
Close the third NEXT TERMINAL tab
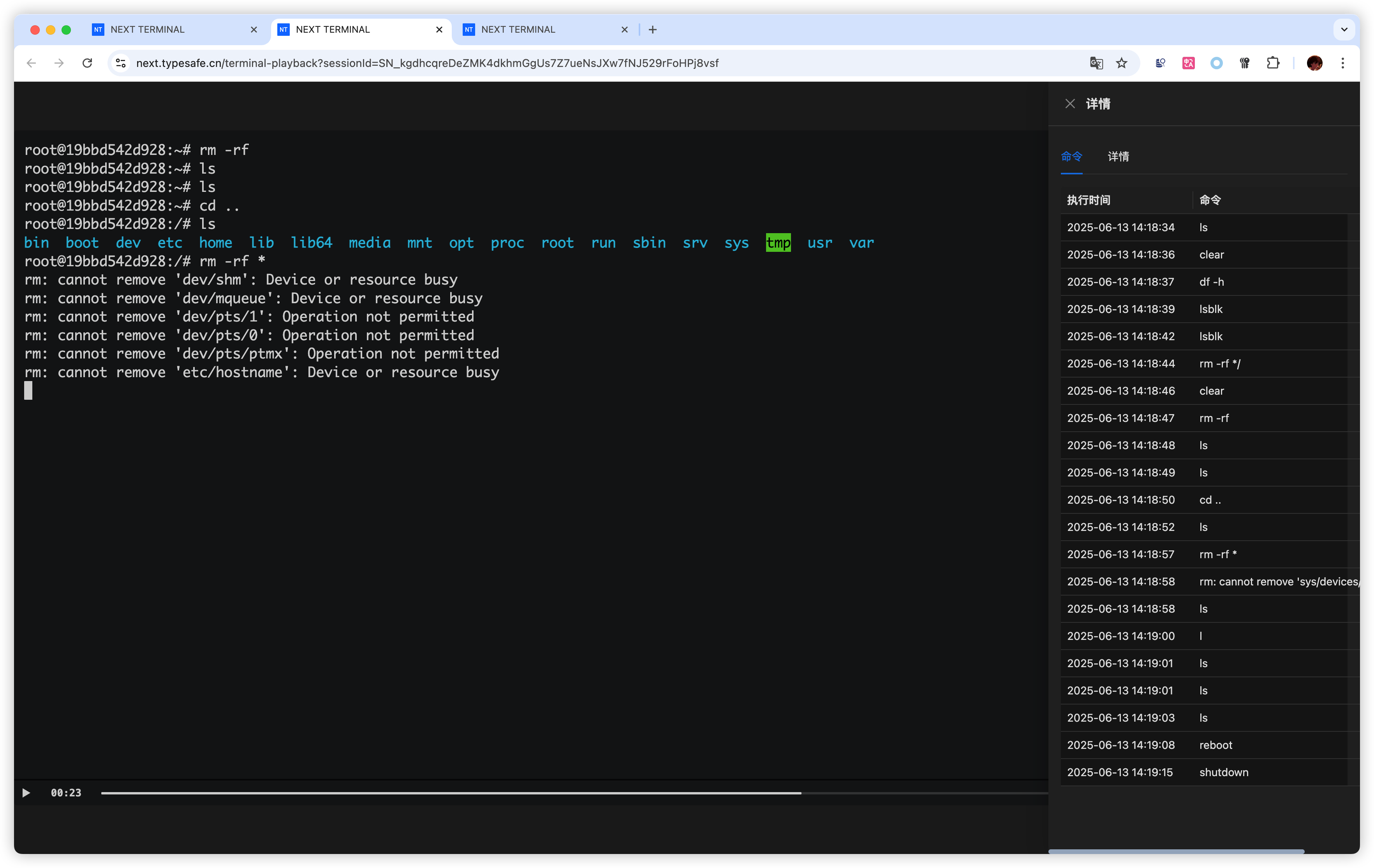point(624,30)
